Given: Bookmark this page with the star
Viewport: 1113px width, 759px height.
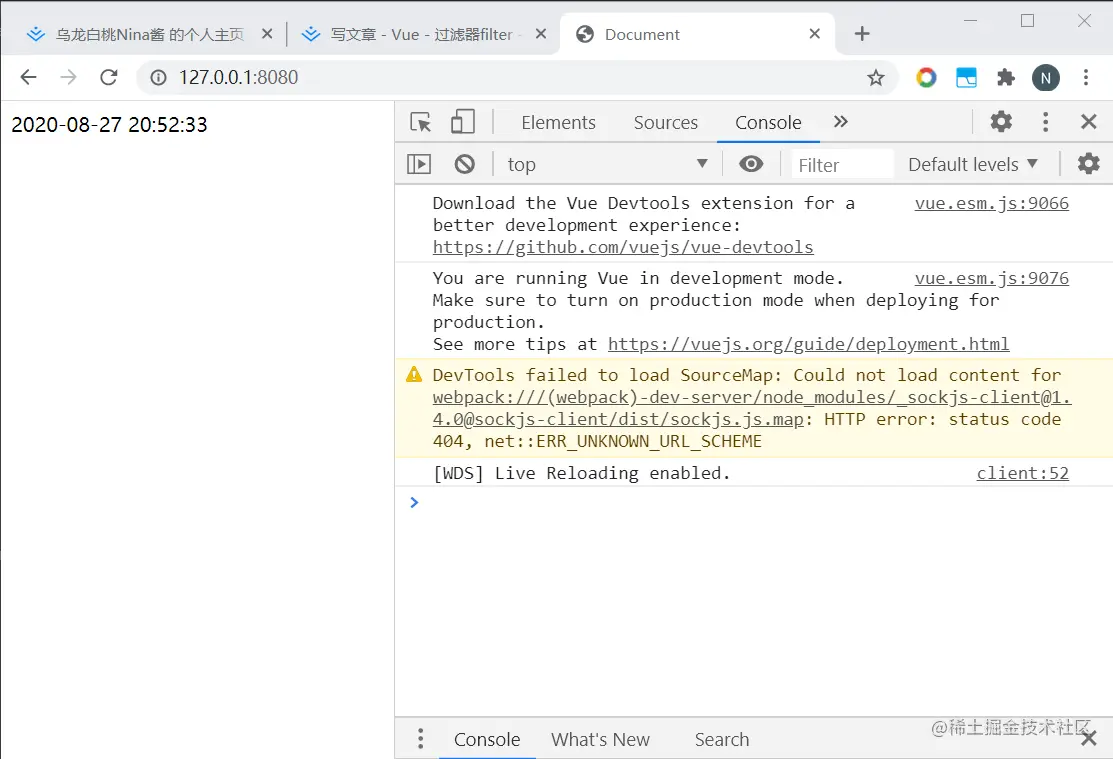Looking at the screenshot, I should [x=876, y=77].
